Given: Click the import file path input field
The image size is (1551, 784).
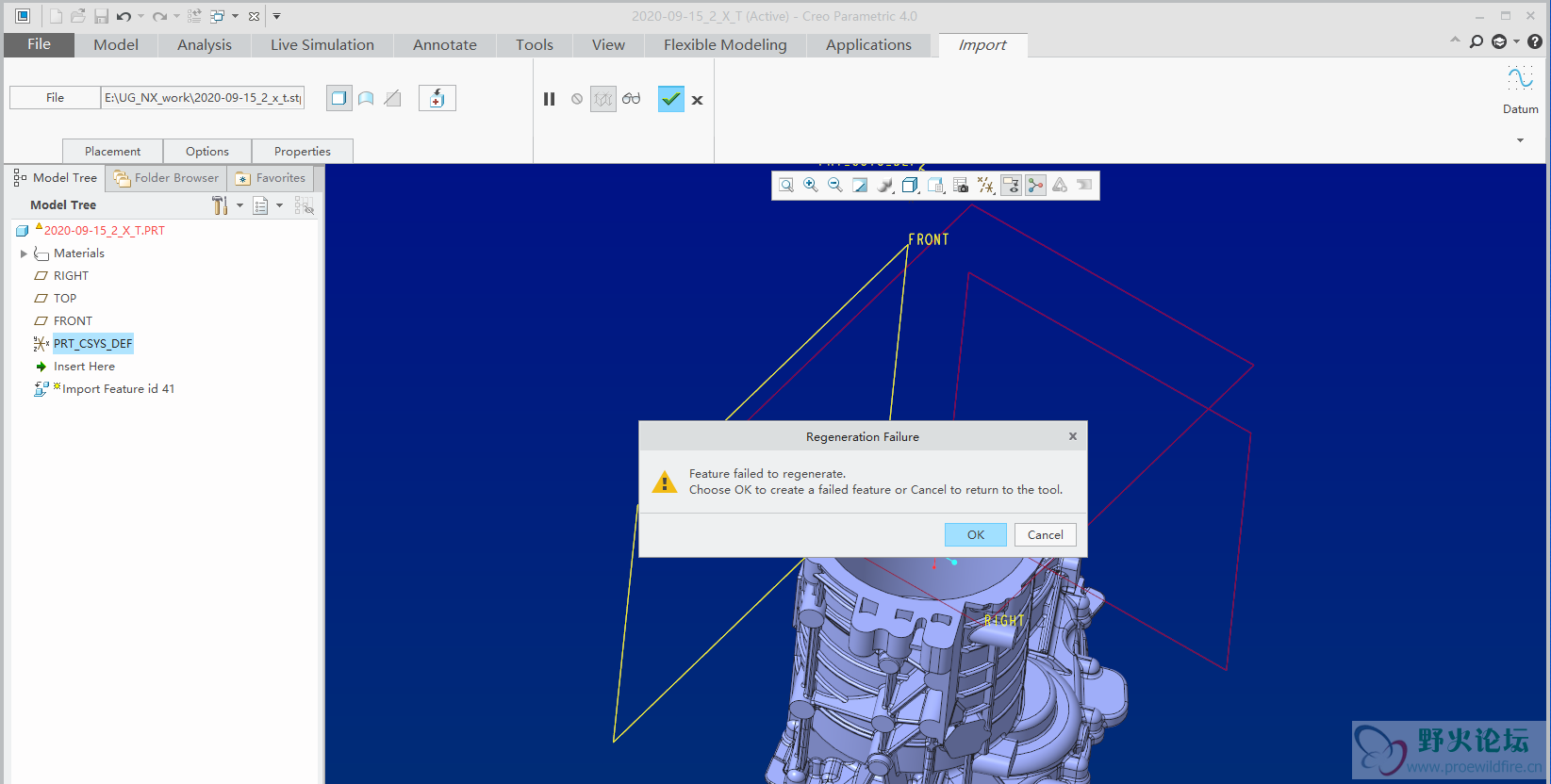Looking at the screenshot, I should pos(203,98).
